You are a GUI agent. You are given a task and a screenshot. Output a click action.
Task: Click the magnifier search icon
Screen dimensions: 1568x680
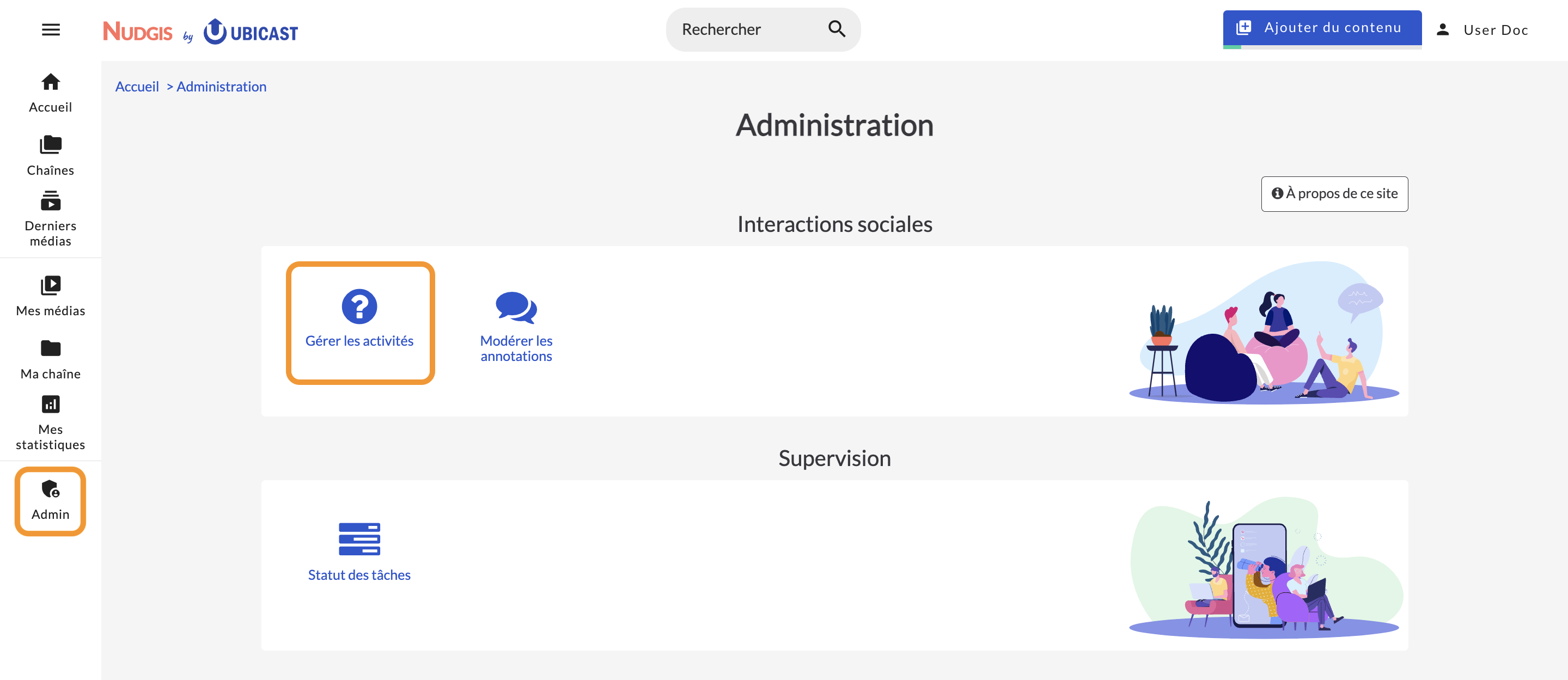click(x=837, y=29)
